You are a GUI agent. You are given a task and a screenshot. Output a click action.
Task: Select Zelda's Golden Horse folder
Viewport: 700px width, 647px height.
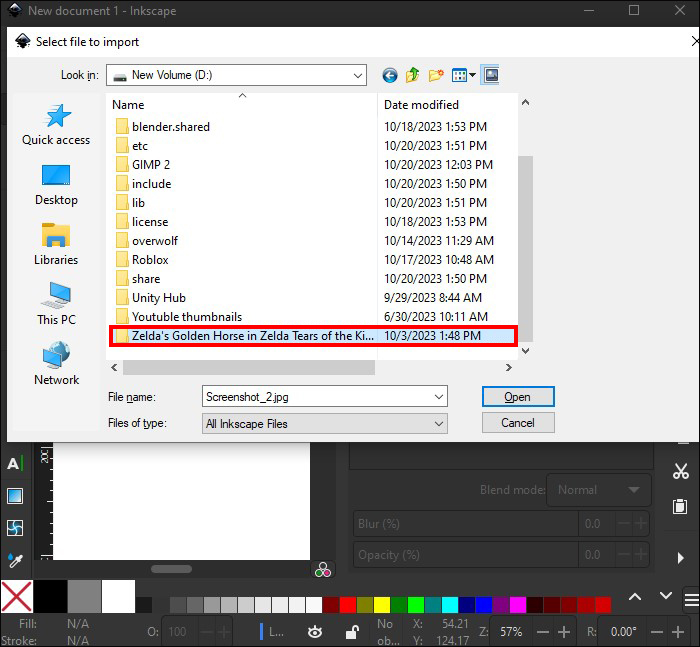click(313, 336)
